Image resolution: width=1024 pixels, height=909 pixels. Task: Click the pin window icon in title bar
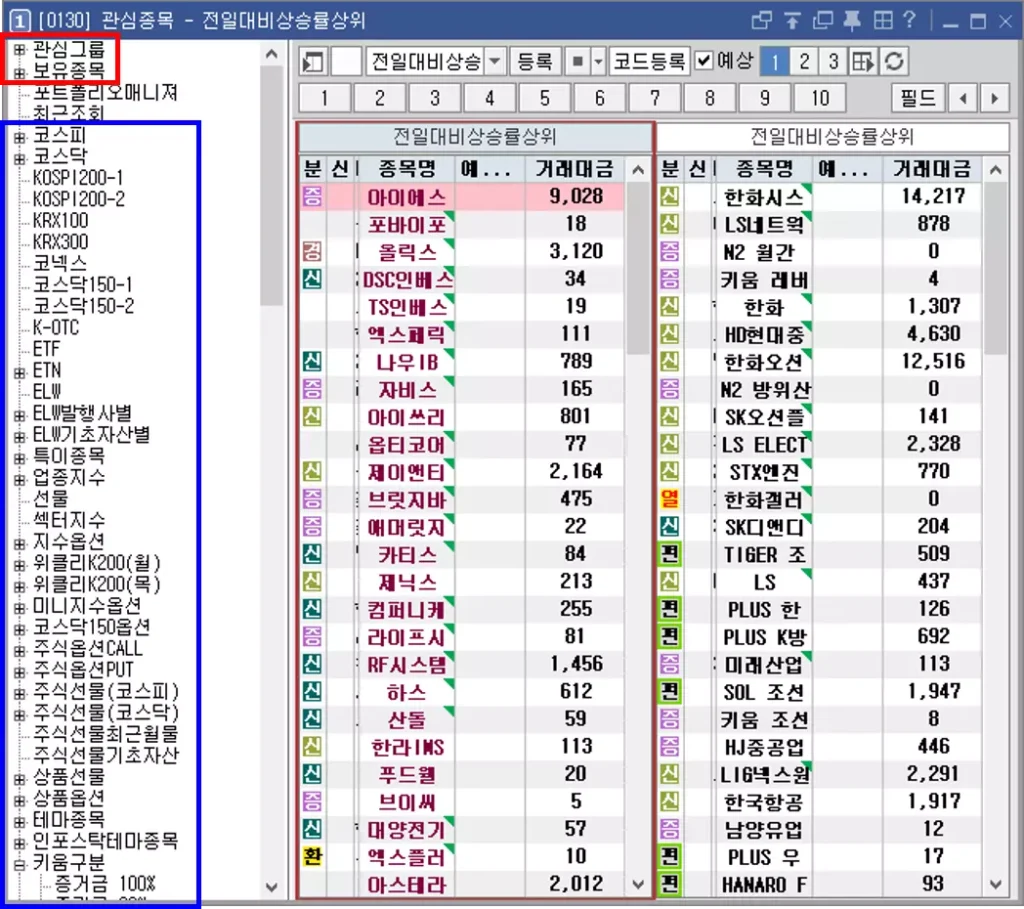point(852,20)
